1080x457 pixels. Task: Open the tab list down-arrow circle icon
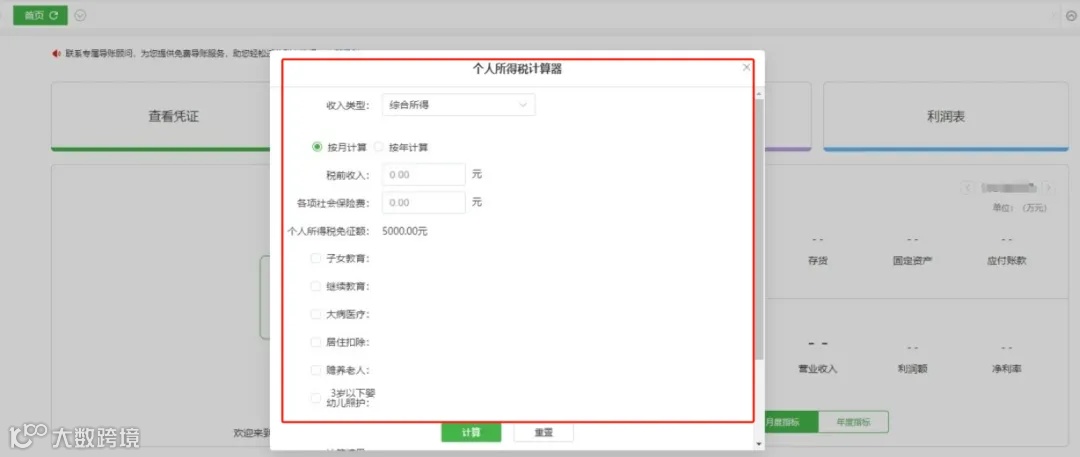pos(80,15)
